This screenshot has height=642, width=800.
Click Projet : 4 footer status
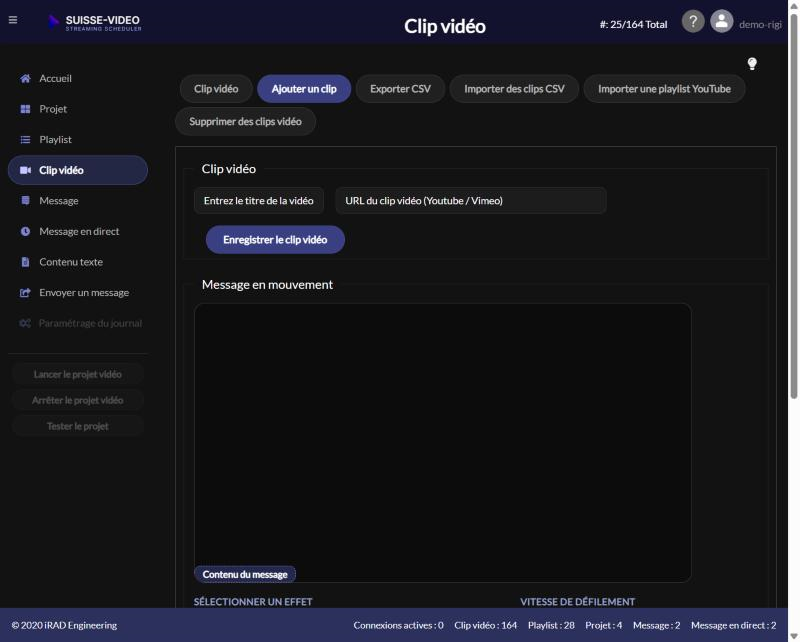point(604,625)
